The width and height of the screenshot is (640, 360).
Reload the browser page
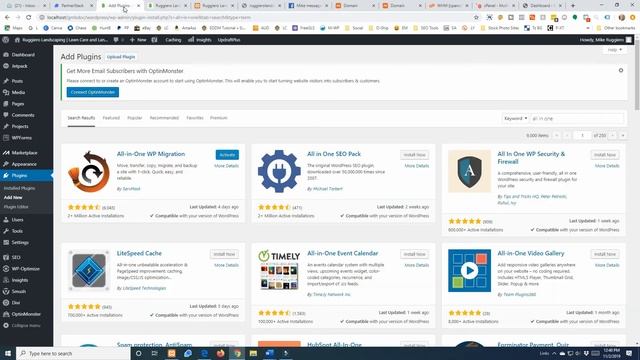[x=29, y=17]
